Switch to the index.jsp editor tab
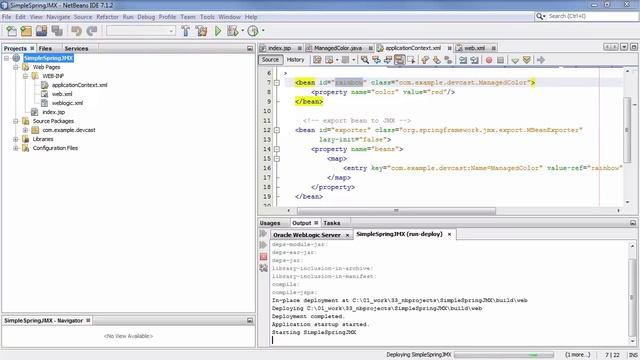640x360 pixels. point(280,48)
